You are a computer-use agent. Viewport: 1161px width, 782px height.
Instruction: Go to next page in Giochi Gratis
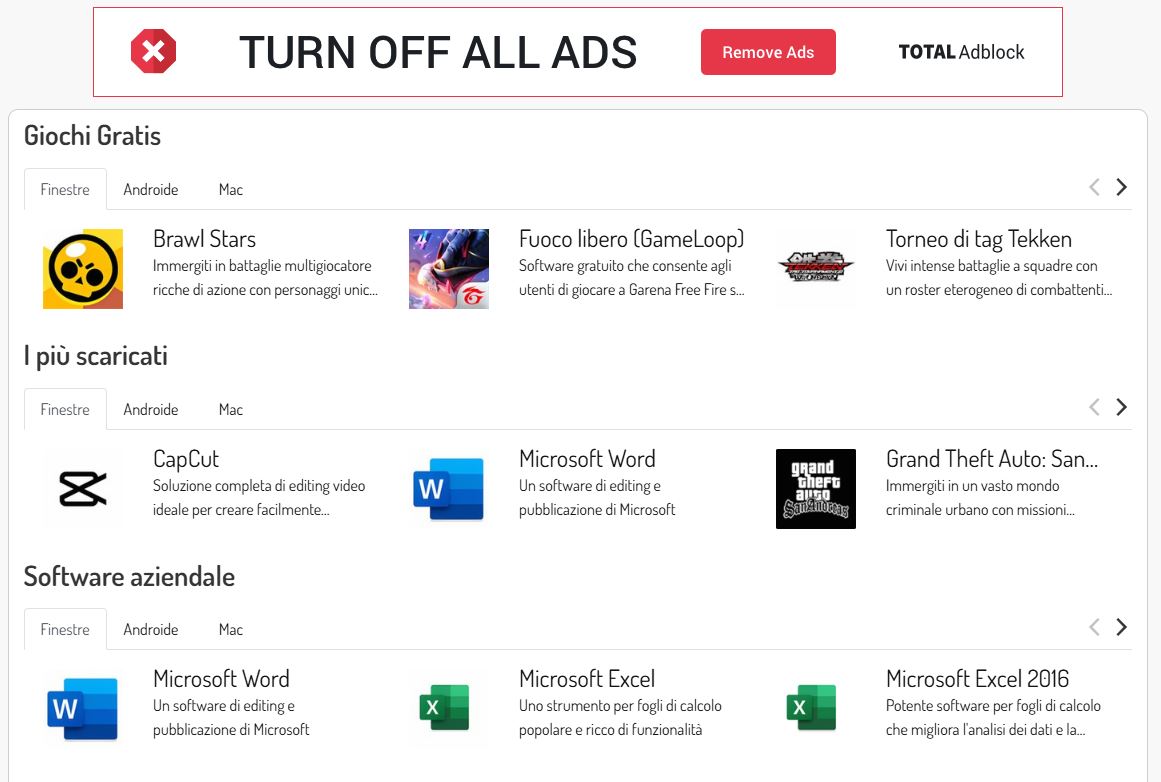click(x=1121, y=187)
